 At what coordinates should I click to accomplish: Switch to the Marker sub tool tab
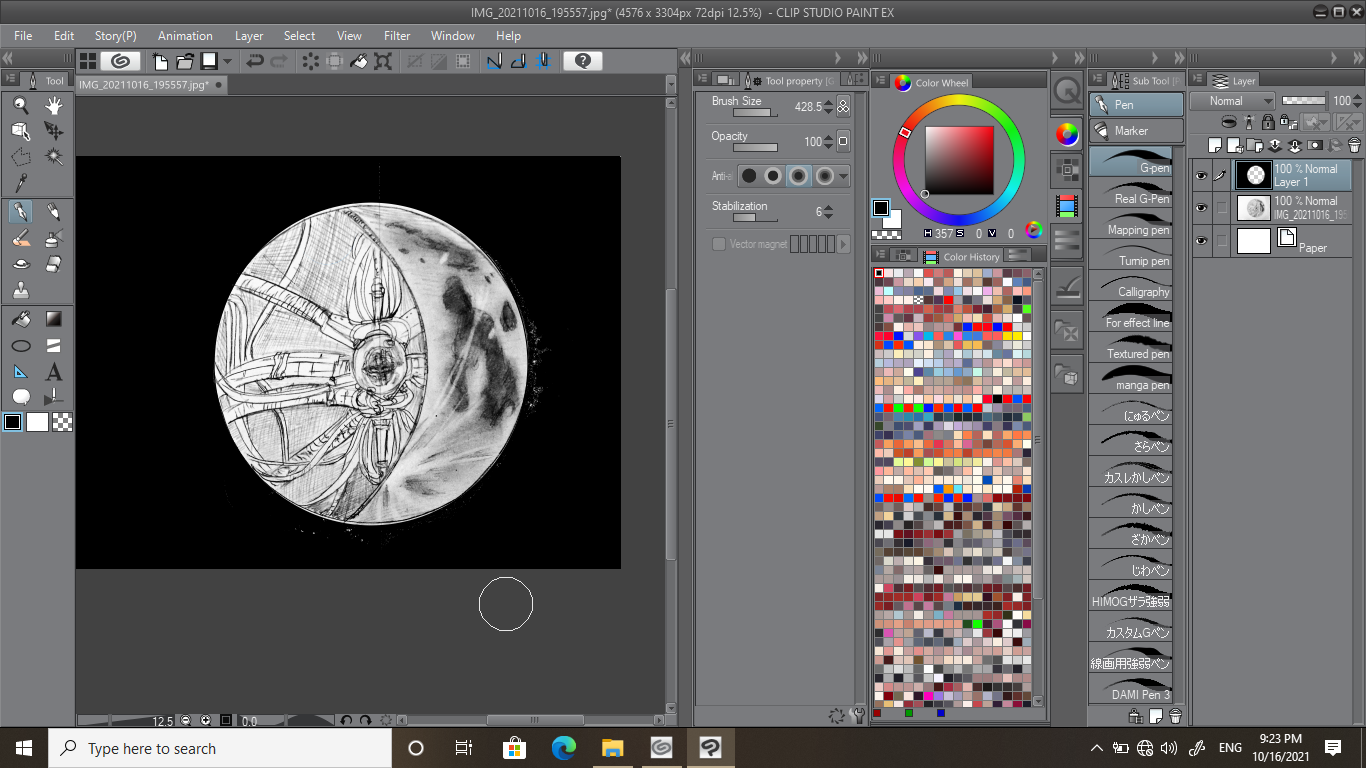coord(1136,130)
